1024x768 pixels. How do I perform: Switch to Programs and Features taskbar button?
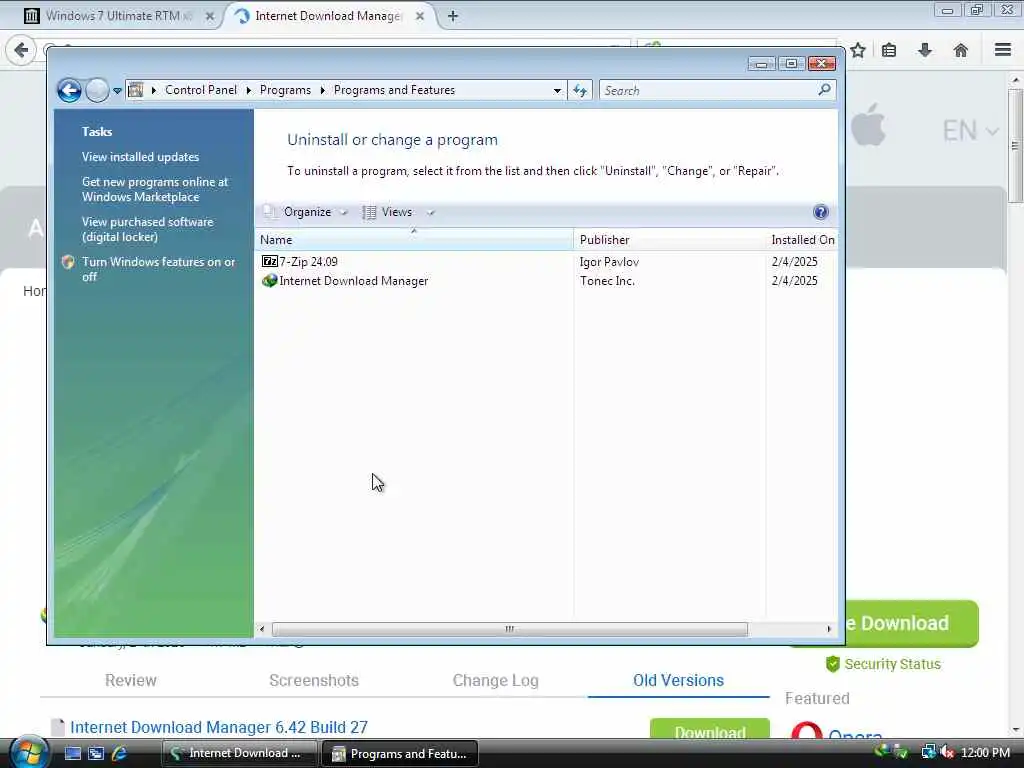pyautogui.click(x=400, y=753)
